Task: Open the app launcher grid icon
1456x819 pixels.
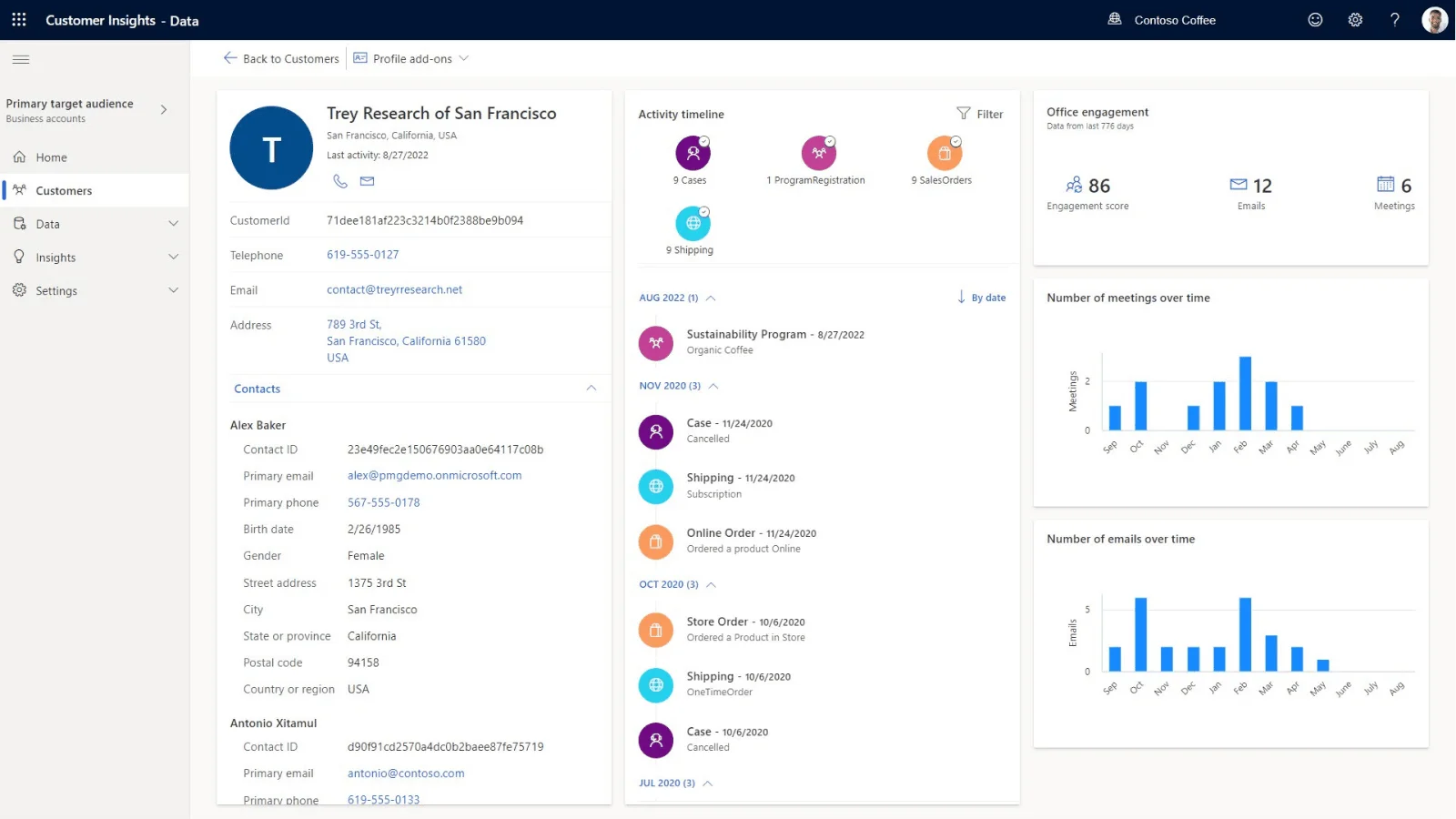Action: click(x=18, y=19)
